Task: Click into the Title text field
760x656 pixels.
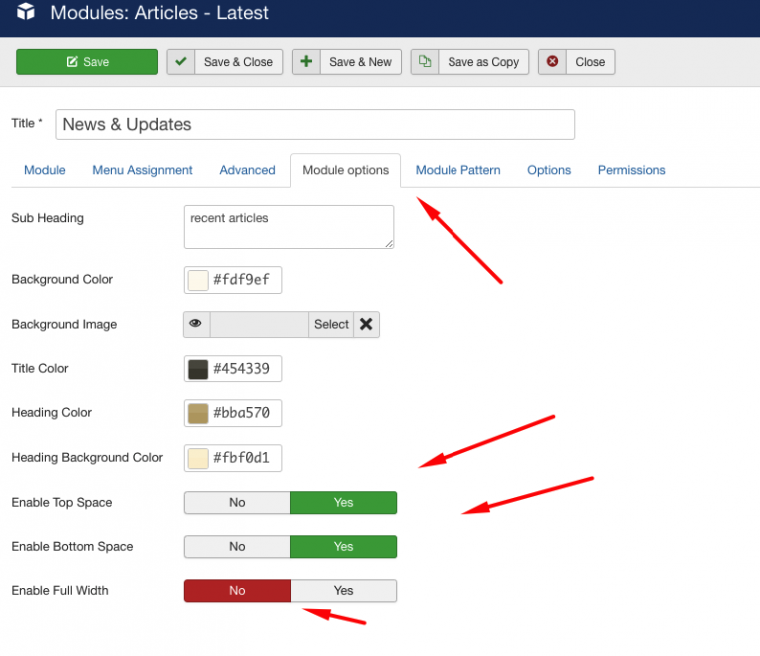Action: [x=315, y=124]
